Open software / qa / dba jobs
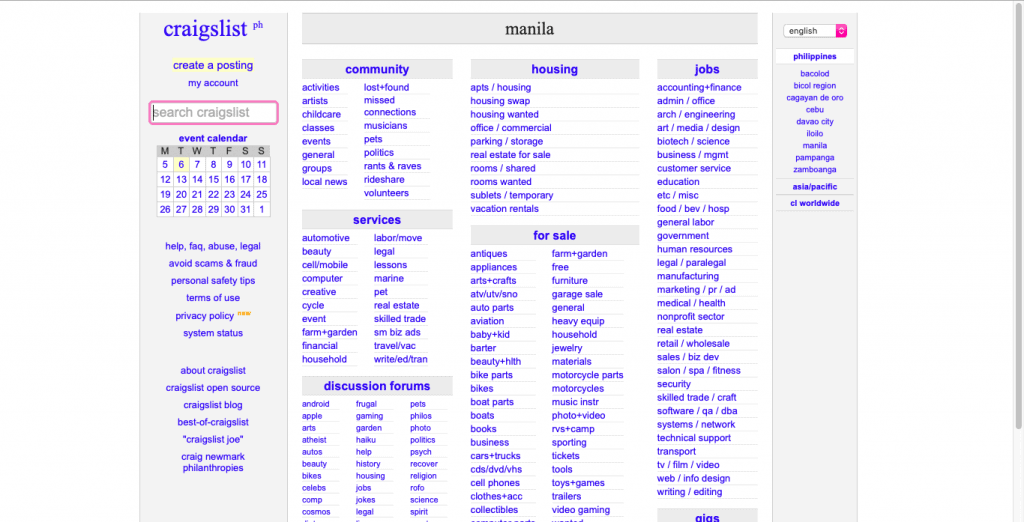Viewport: 1024px width, 522px height. point(697,411)
